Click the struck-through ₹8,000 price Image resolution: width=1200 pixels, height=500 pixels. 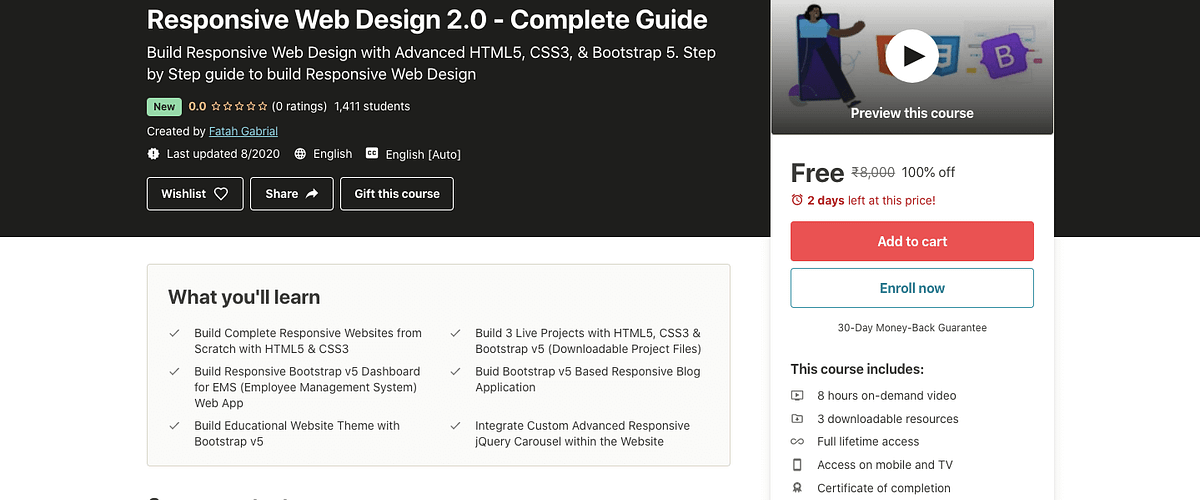[x=873, y=172]
